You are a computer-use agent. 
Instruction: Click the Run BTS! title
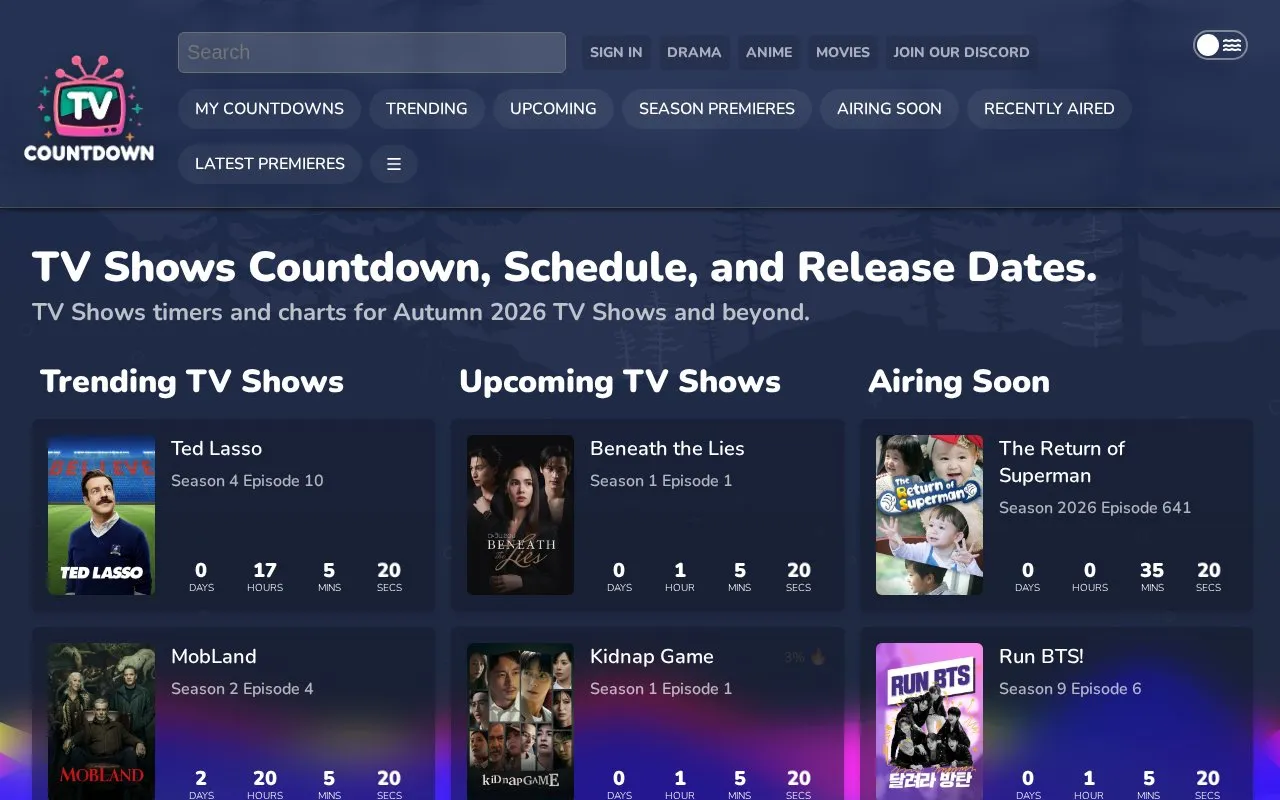tap(1041, 657)
